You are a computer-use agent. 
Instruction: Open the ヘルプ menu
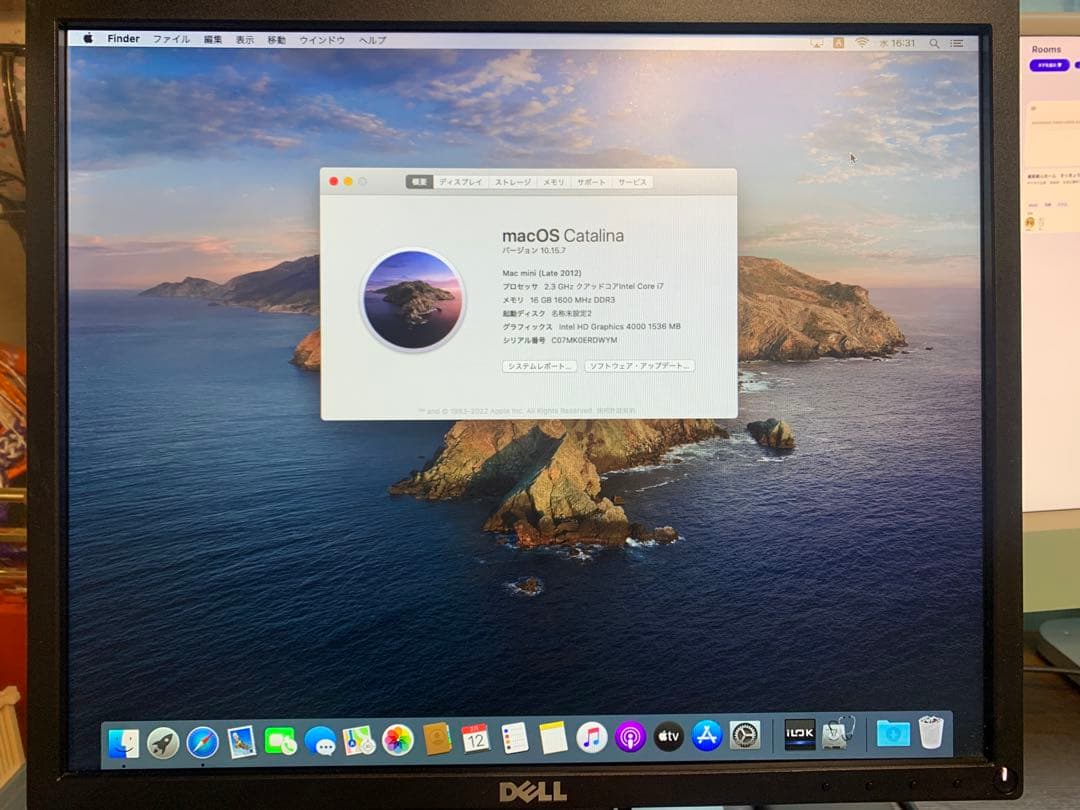click(372, 40)
